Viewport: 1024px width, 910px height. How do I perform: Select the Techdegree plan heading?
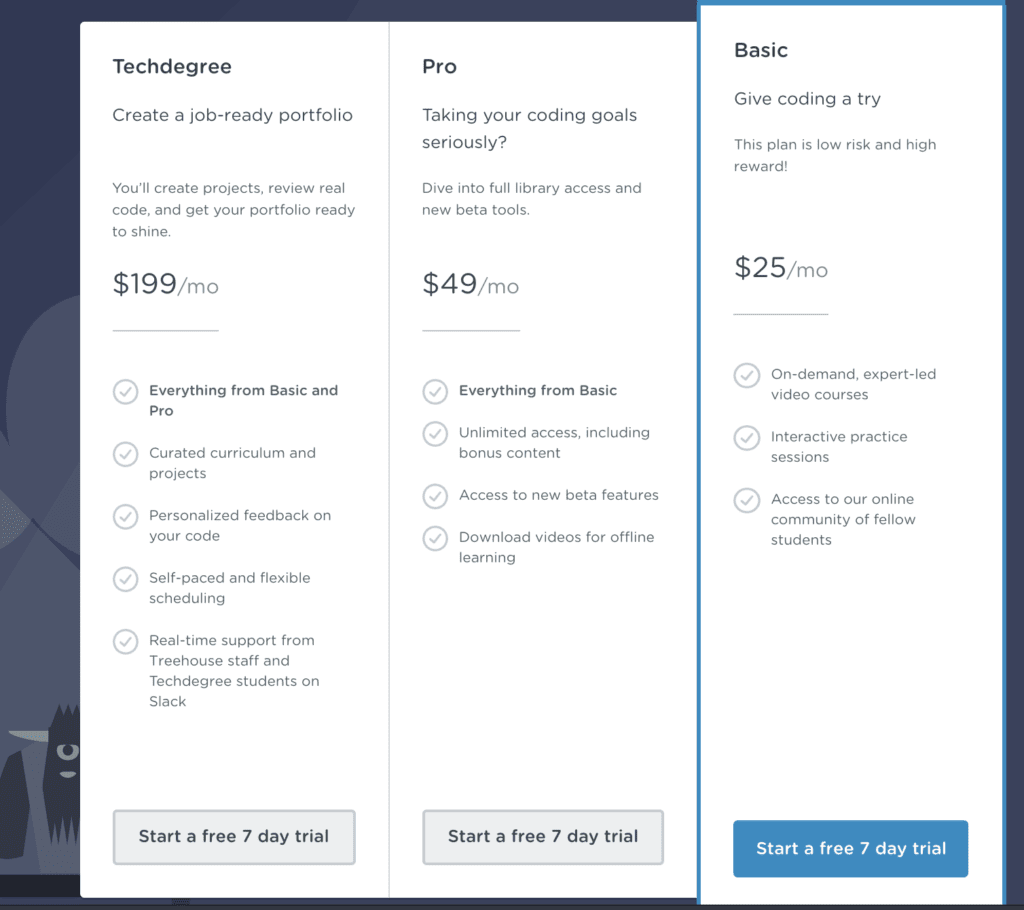tap(172, 67)
